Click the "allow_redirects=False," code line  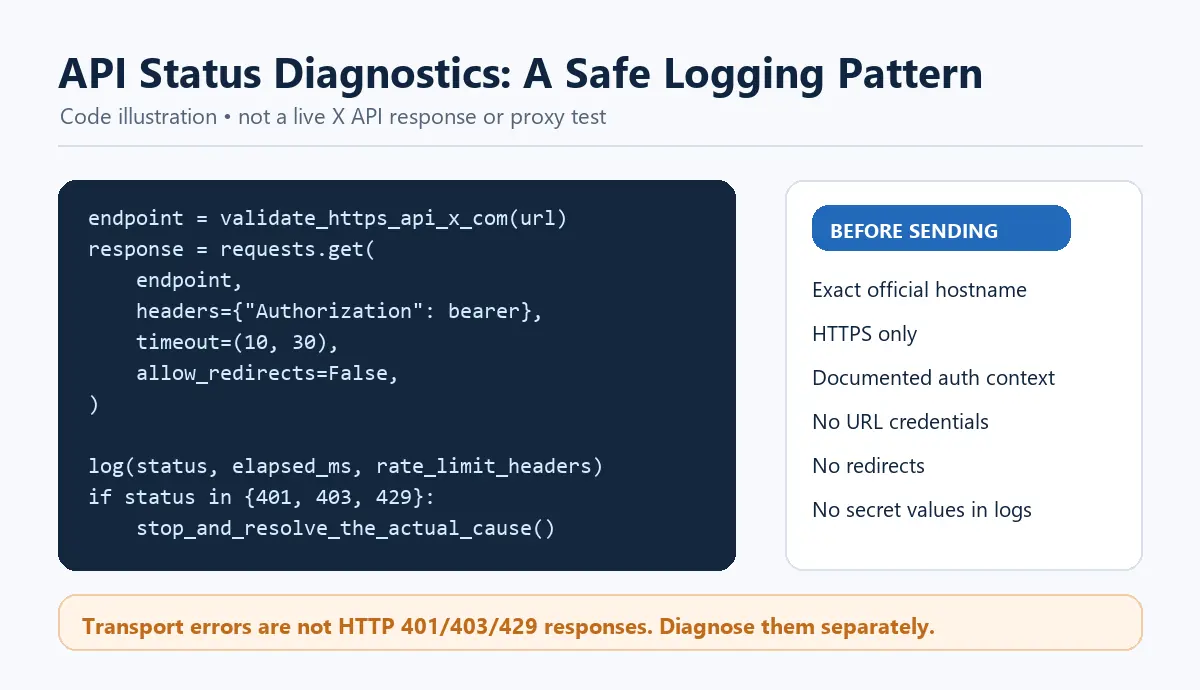pos(267,373)
